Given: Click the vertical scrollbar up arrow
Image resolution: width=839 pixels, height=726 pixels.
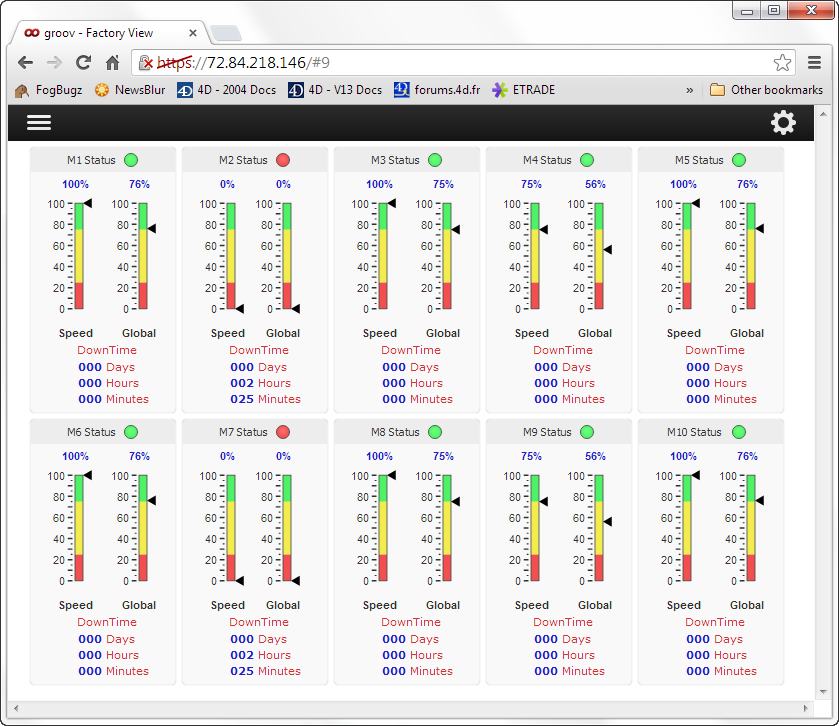Looking at the screenshot, I should [x=823, y=114].
